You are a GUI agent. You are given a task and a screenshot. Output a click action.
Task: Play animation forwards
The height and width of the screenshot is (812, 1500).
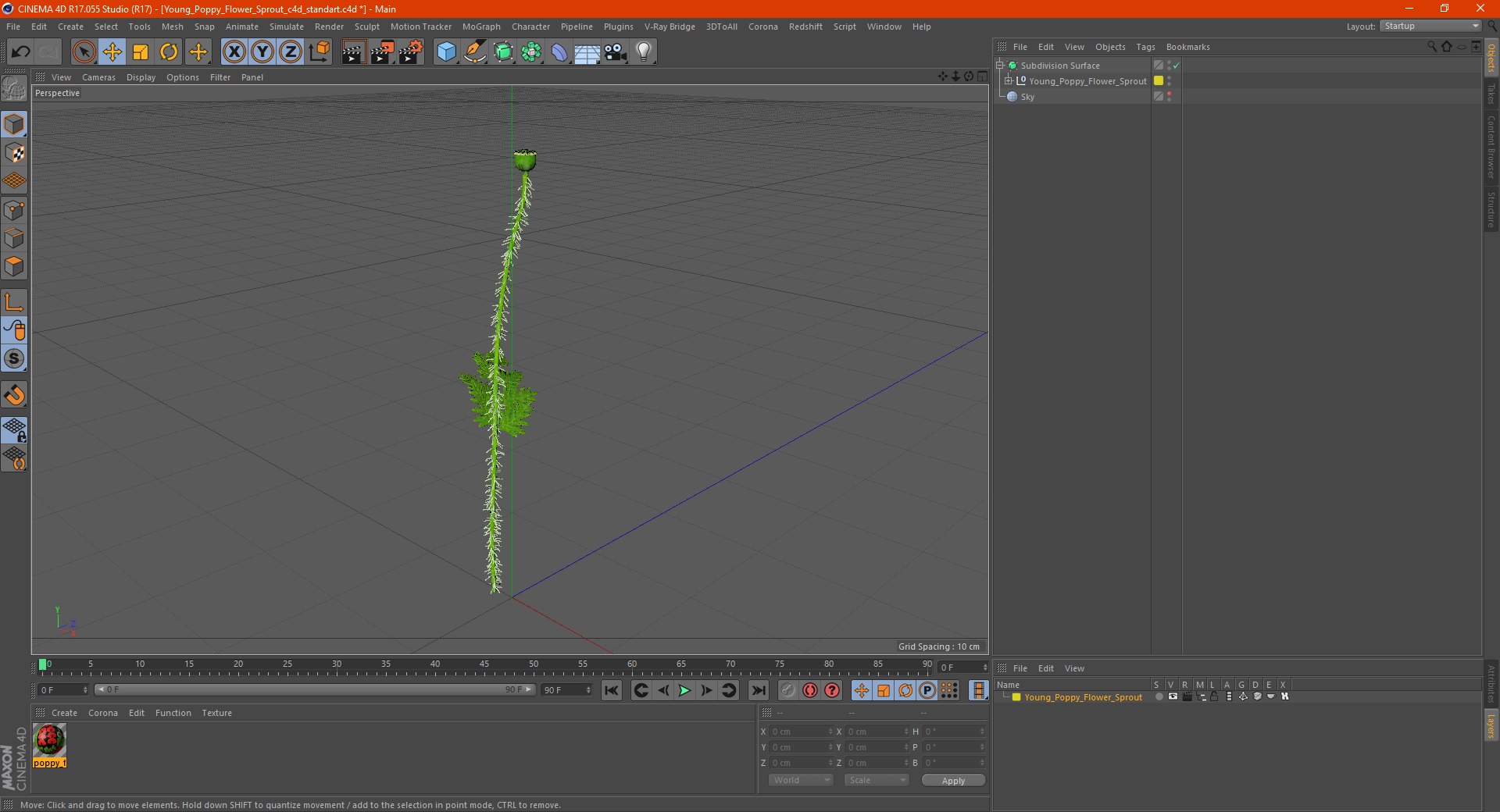684,690
